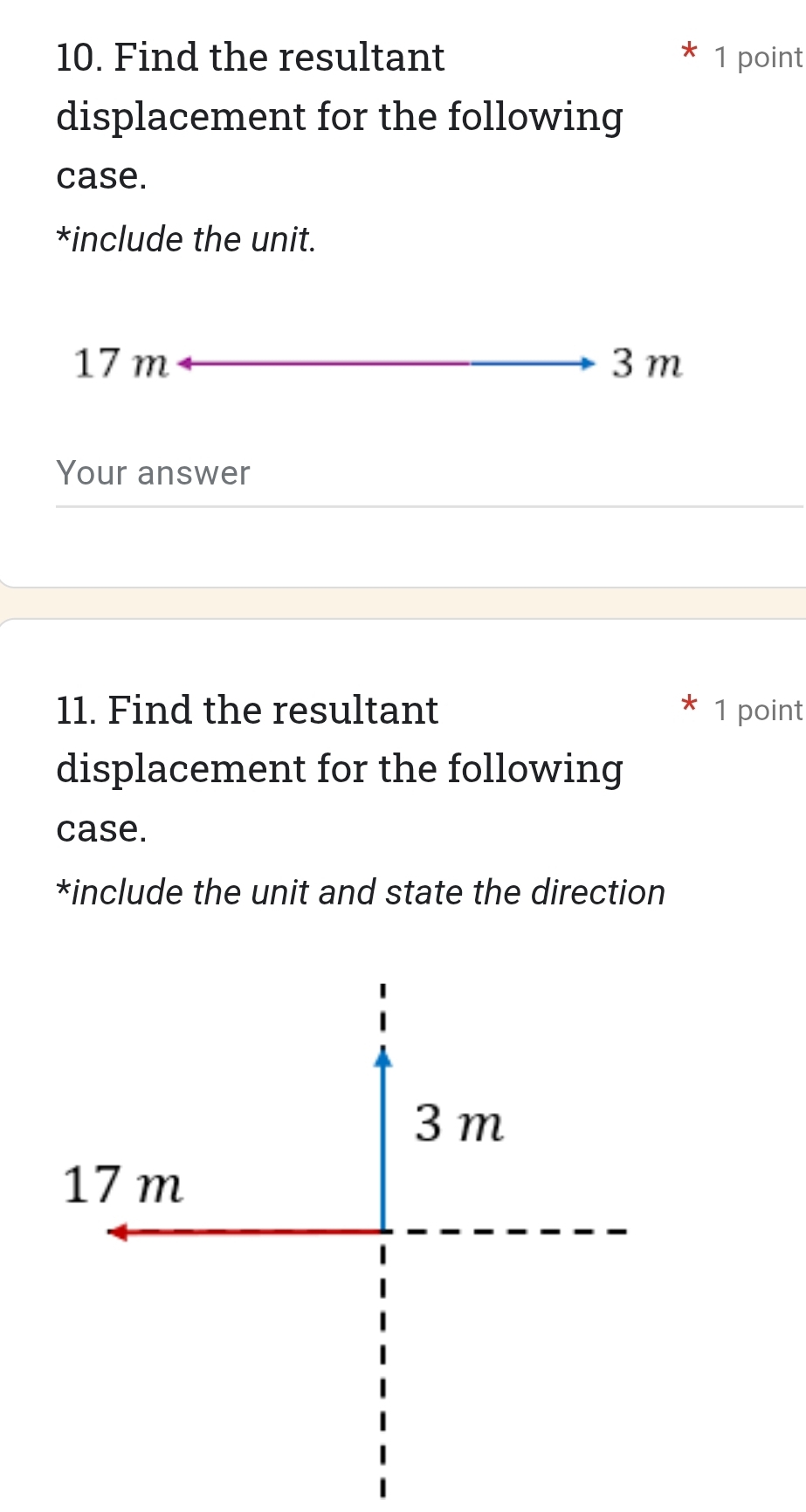
Task: Click the red required asterisk on question 10
Action: coord(689,51)
